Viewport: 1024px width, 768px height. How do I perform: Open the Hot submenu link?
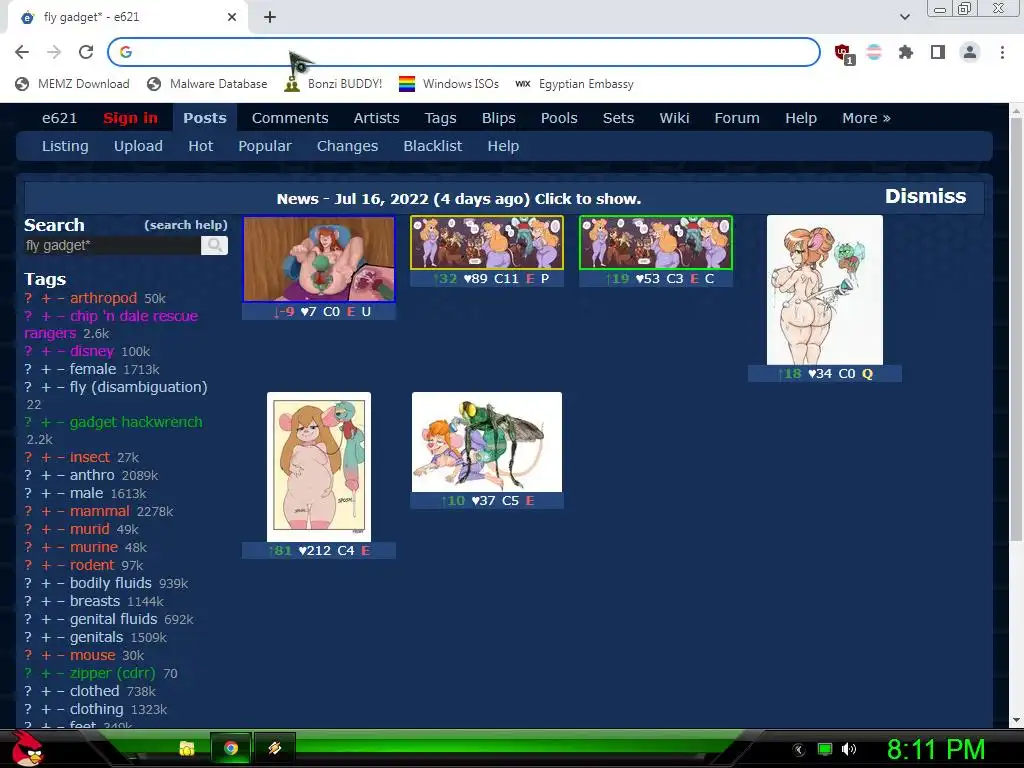(200, 146)
